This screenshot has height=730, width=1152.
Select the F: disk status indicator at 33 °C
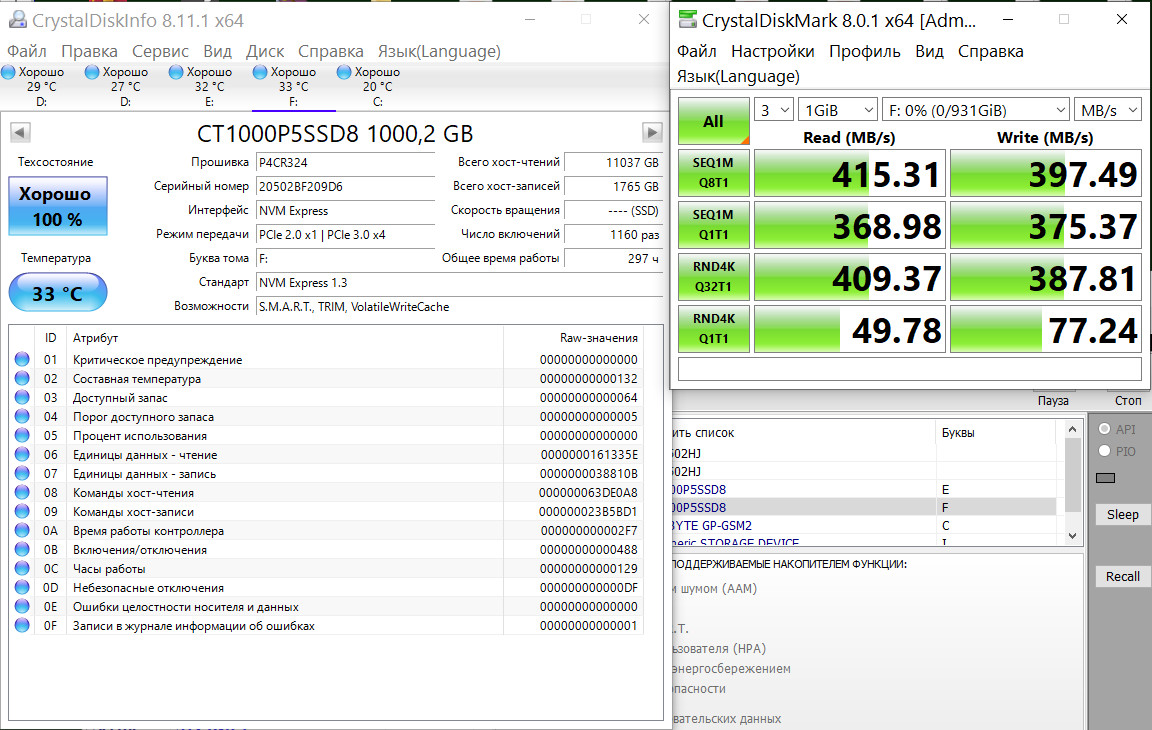pyautogui.click(x=293, y=87)
